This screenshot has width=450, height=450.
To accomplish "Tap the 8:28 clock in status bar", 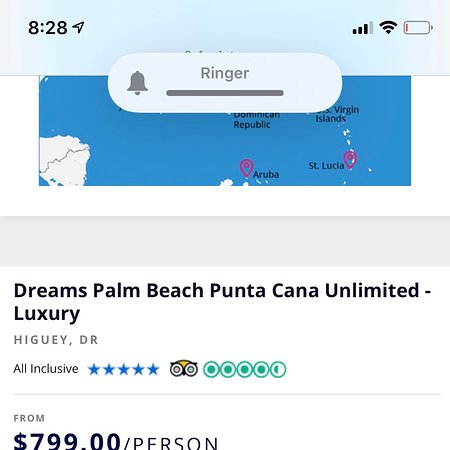I will click(48, 28).
